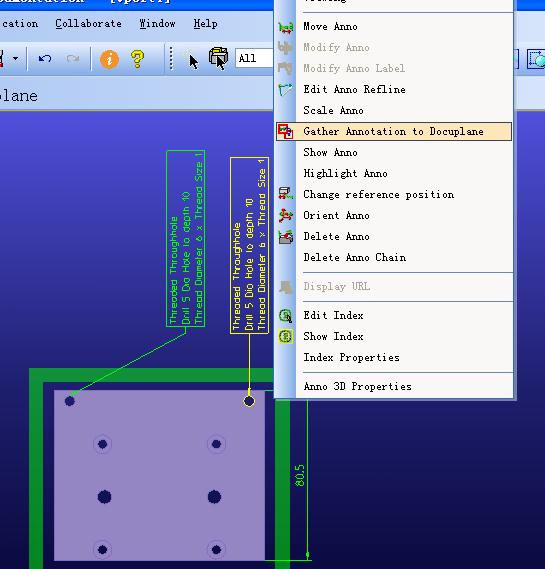Viewport: 545px width, 569px height.
Task: Select Gather Annotation to Docuplane
Action: [394, 131]
